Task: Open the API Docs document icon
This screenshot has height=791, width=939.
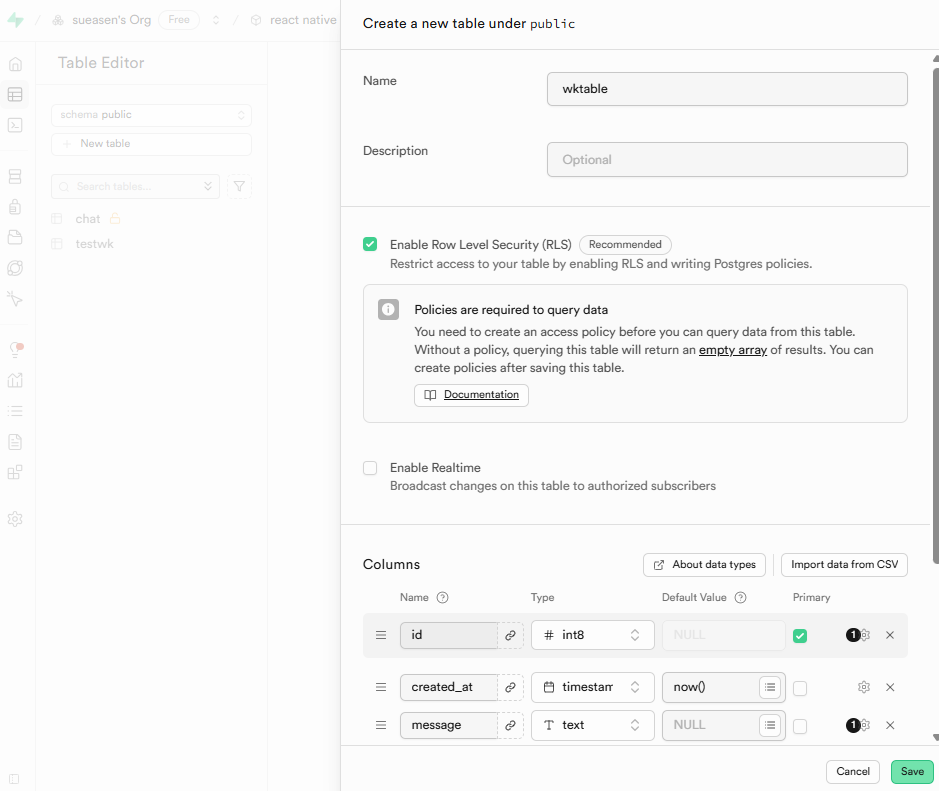Action: point(15,442)
